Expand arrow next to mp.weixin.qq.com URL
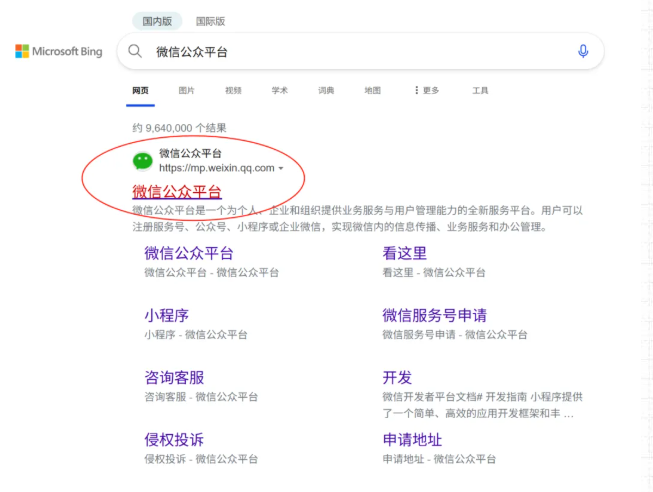Screen dimensions: 653x492 pos(281,168)
